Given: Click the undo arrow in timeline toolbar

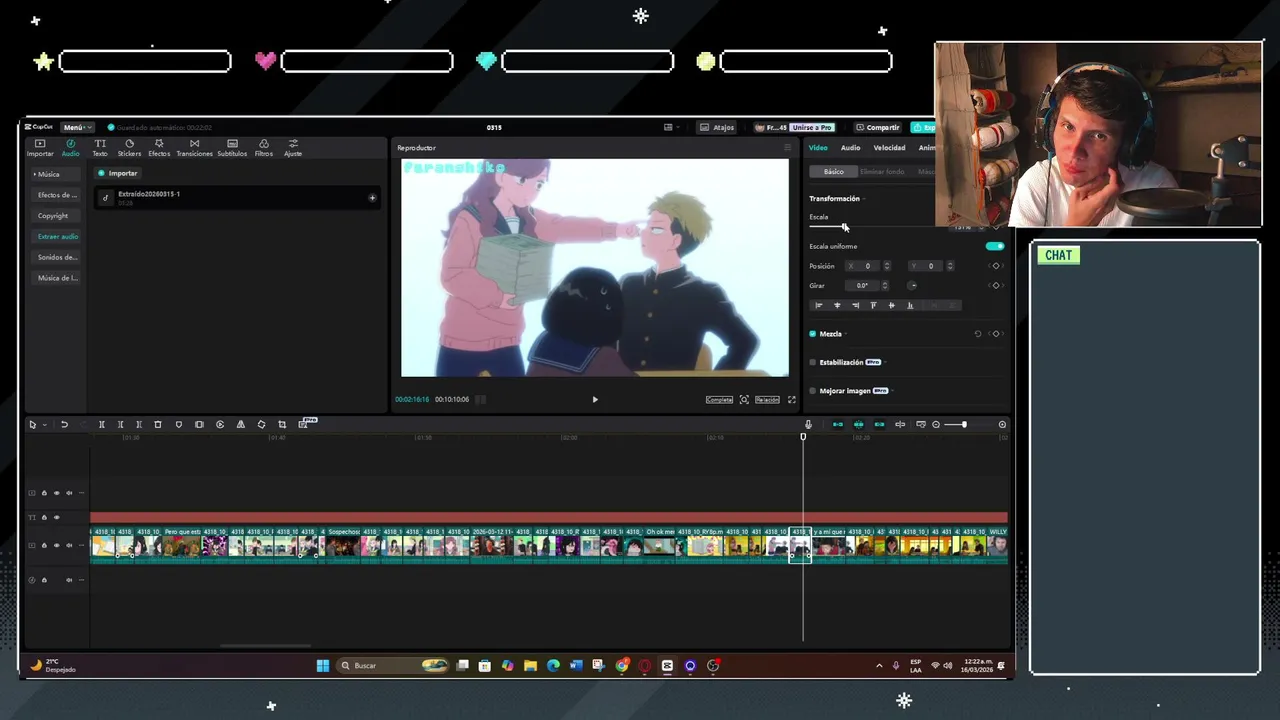Looking at the screenshot, I should 64,425.
